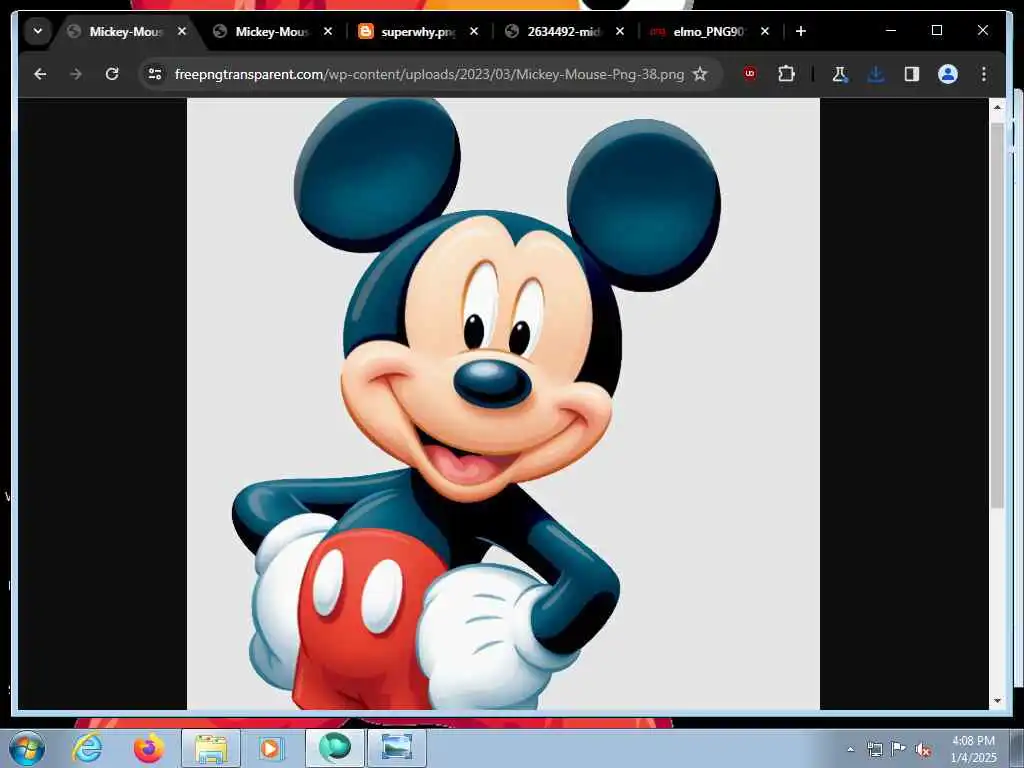Image resolution: width=1024 pixels, height=768 pixels.
Task: Close the second Mickey-Mouse tab
Action: pyautogui.click(x=328, y=31)
